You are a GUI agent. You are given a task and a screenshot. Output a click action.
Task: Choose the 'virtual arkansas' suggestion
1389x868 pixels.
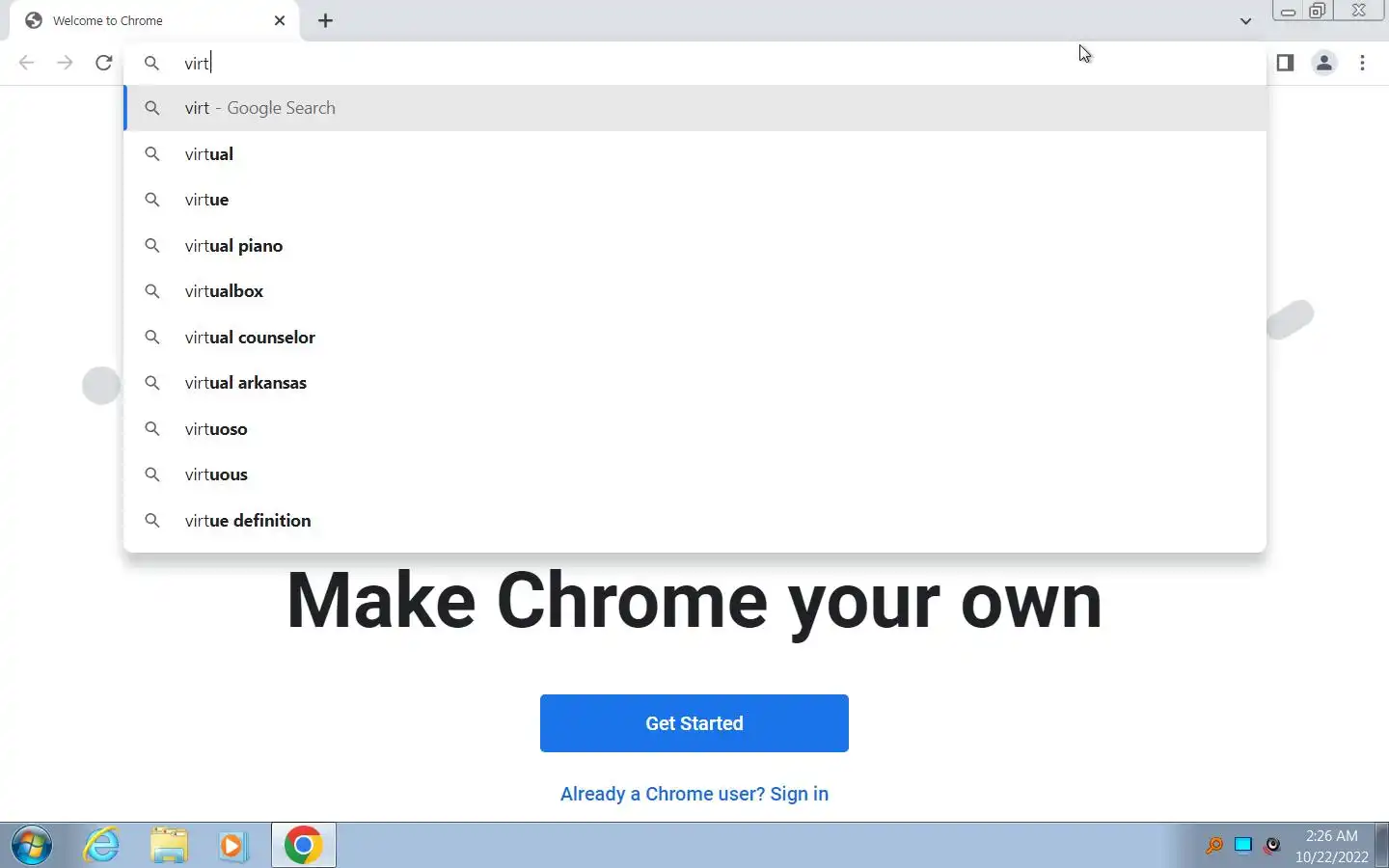[x=694, y=383]
